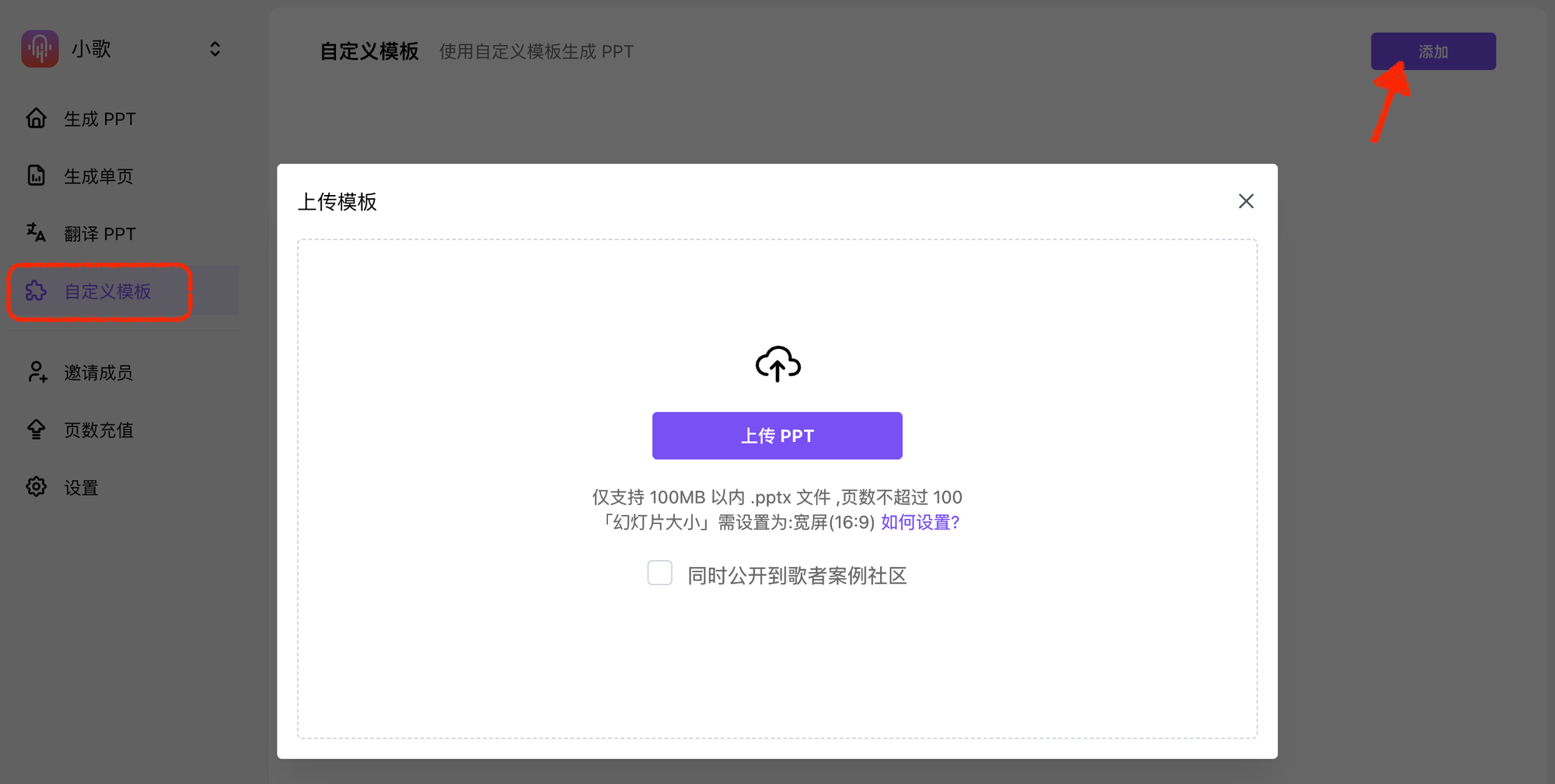Click the document icon beside 生成单页
Image resolution: width=1555 pixels, height=784 pixels.
click(37, 176)
